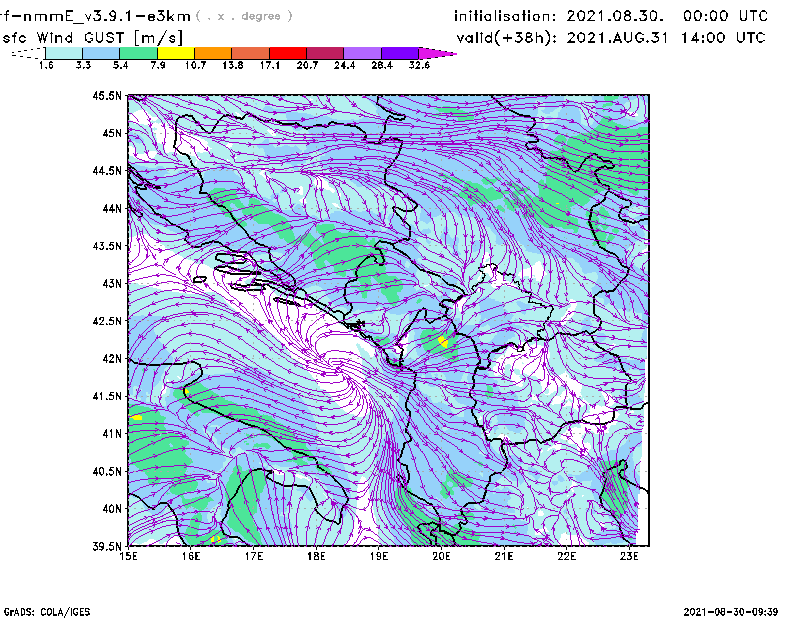Click the 18E longitude label
The height and width of the screenshot is (618, 800).
(x=316, y=556)
